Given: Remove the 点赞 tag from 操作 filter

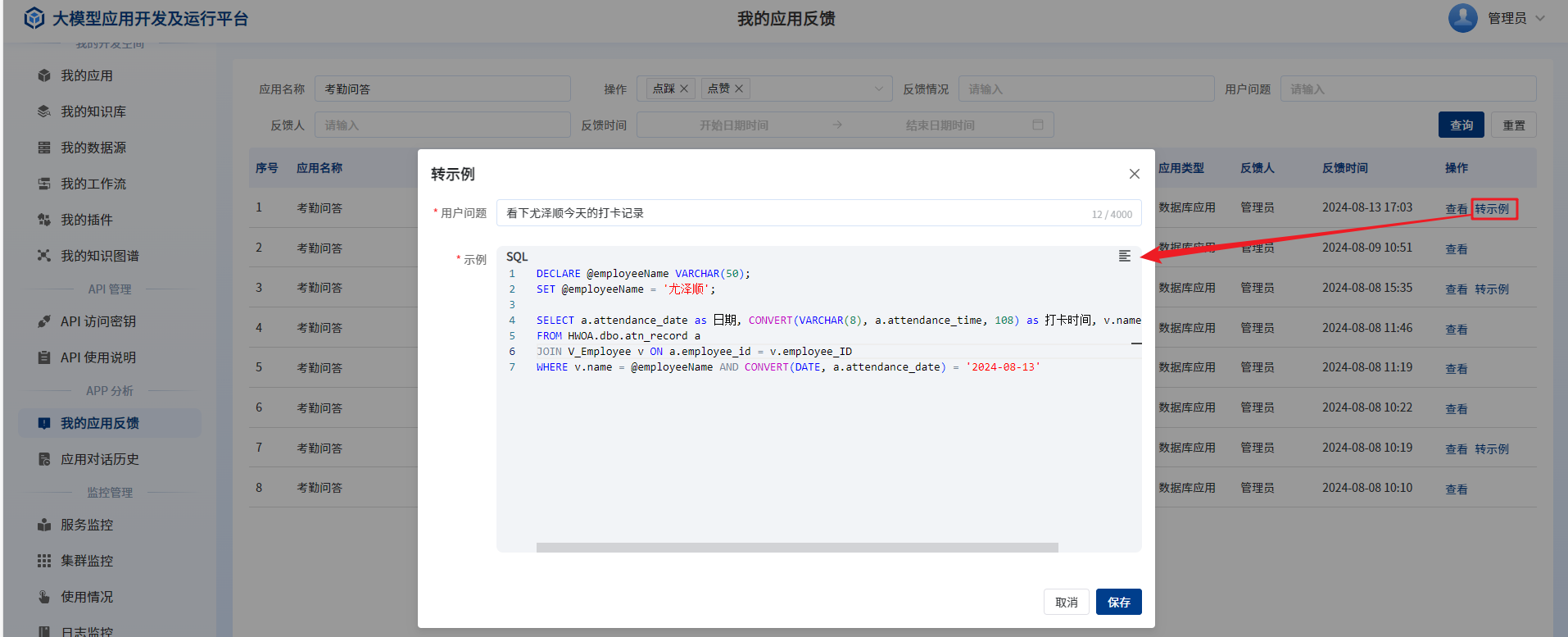Looking at the screenshot, I should (739, 89).
